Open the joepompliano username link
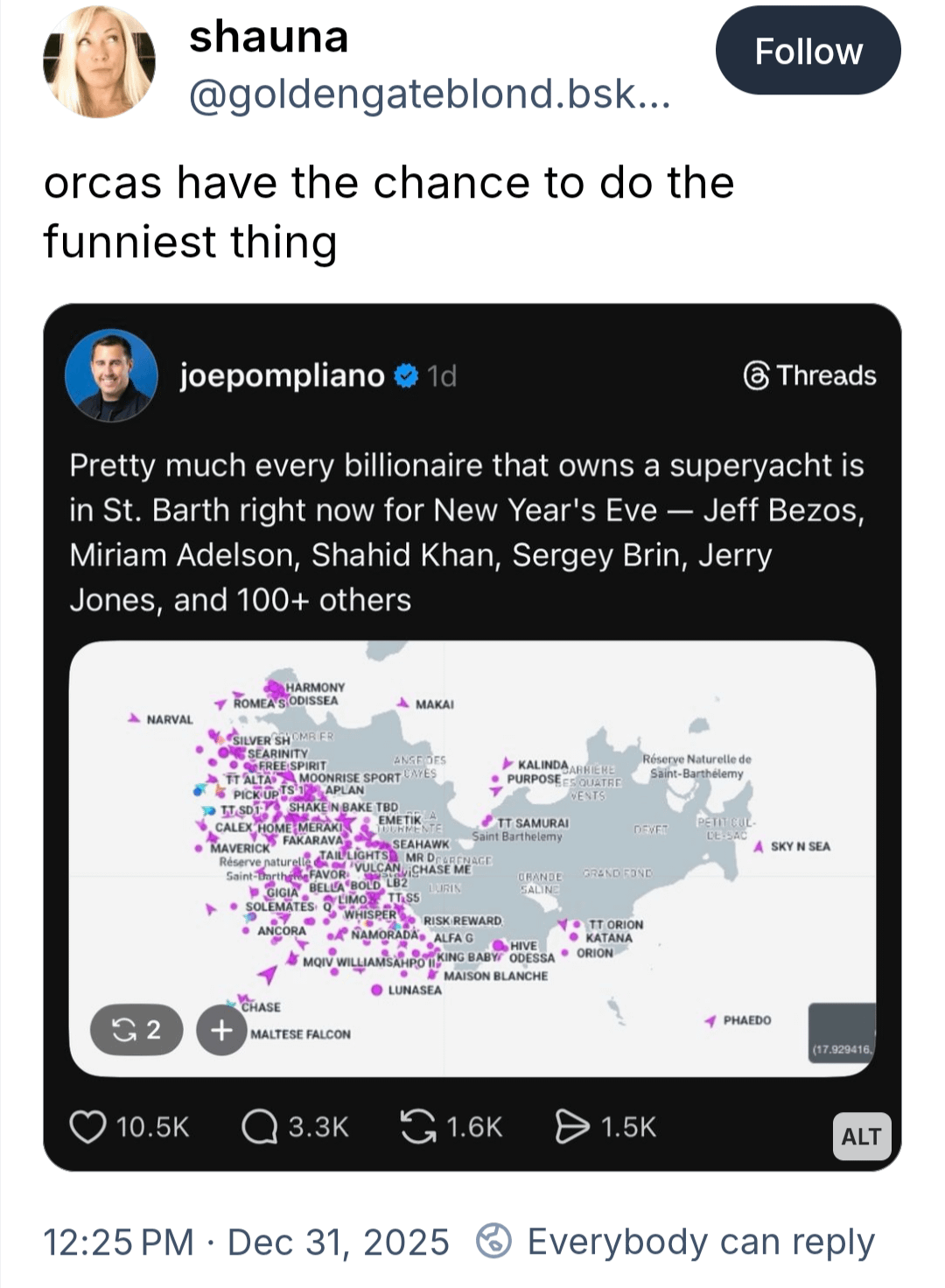The height and width of the screenshot is (1288, 945). pyautogui.click(x=282, y=375)
